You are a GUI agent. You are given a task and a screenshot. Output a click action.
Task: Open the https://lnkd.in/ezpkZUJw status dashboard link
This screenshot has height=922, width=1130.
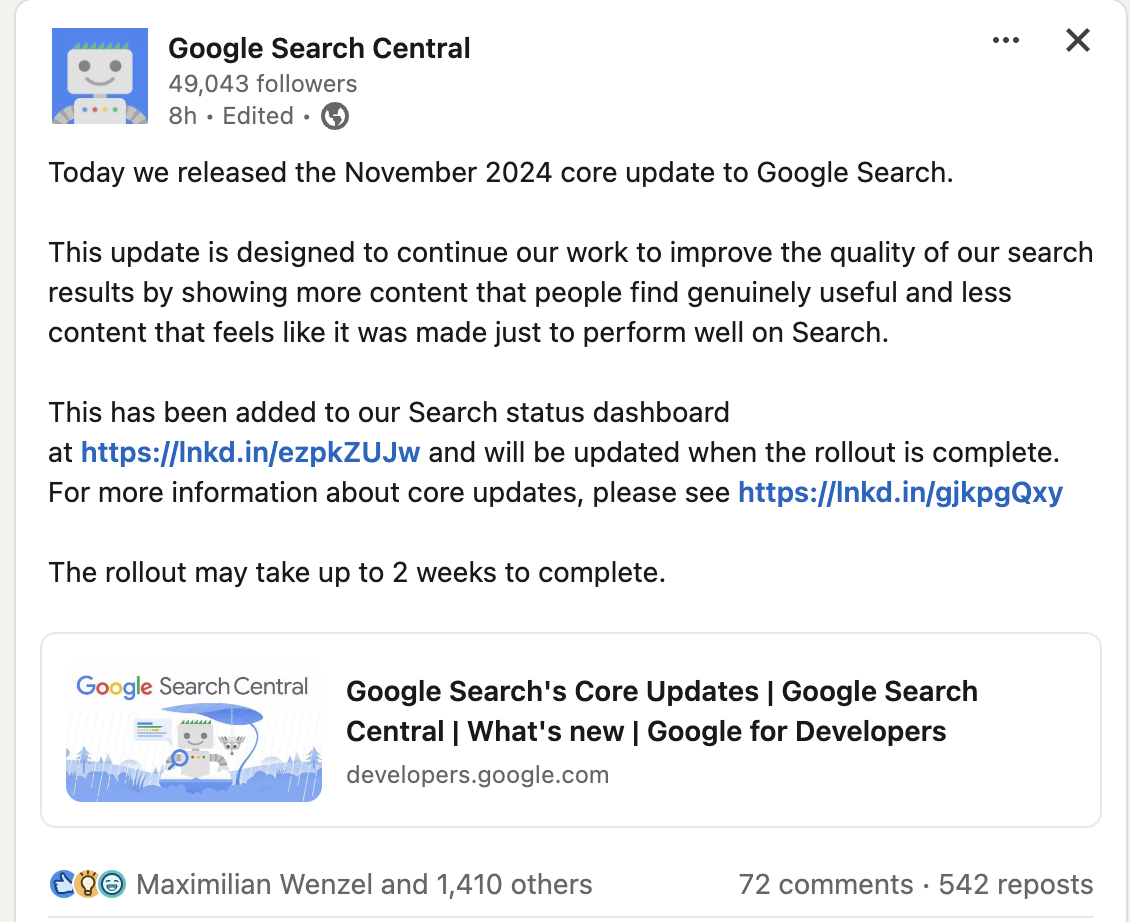click(x=250, y=452)
